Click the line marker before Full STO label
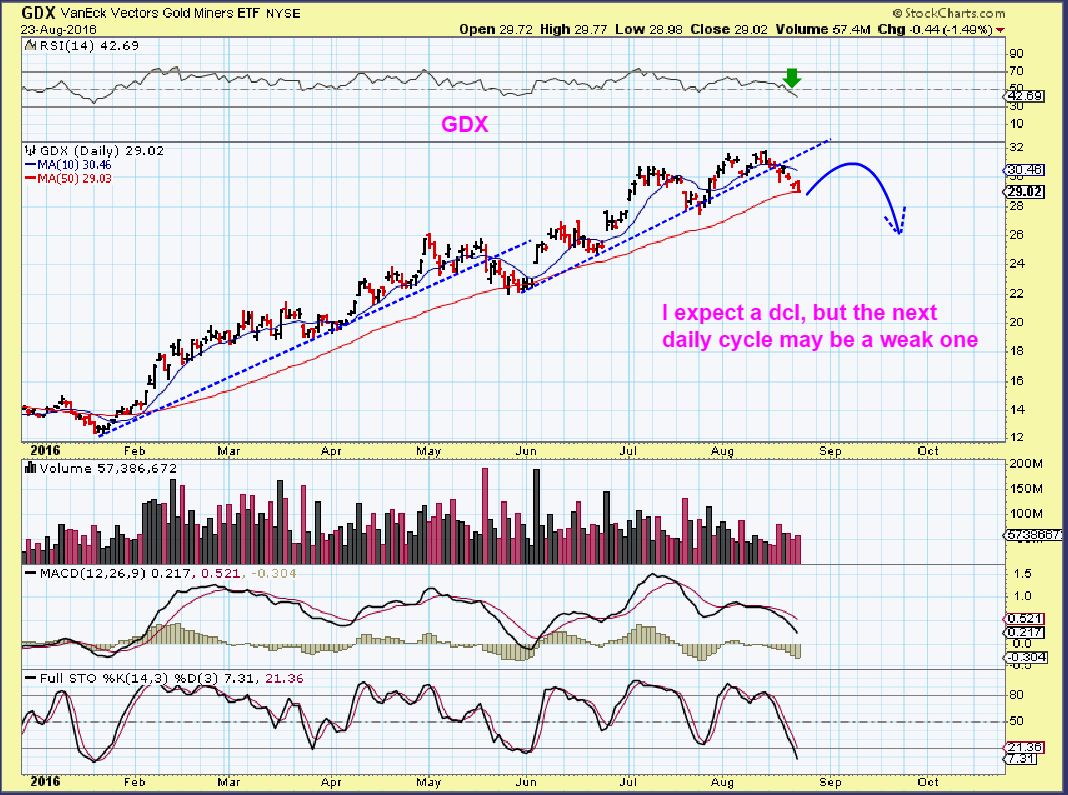The image size is (1068, 795). (30, 679)
